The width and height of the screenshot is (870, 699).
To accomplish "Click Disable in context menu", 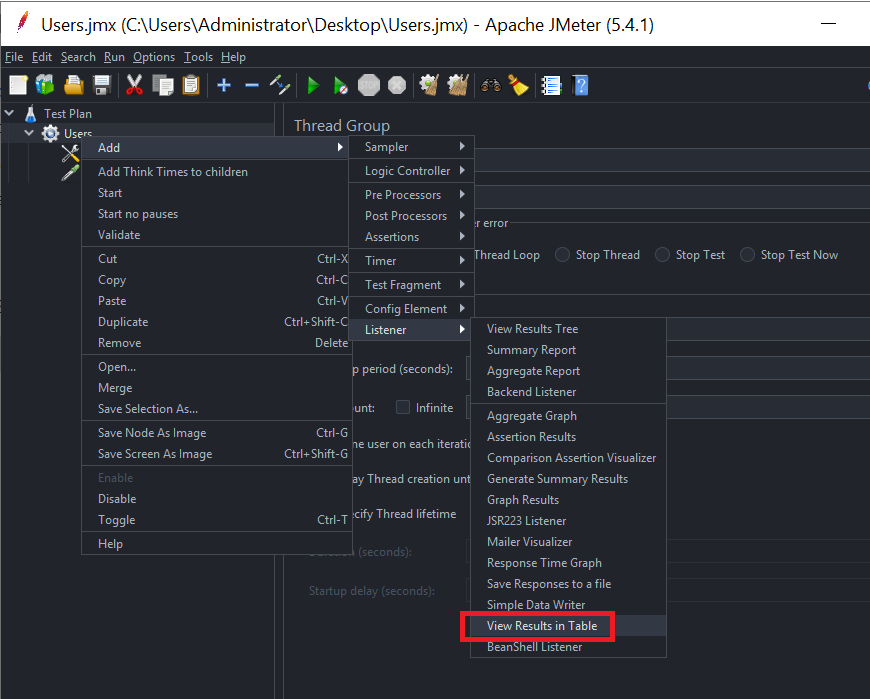I will click(x=217, y=499).
